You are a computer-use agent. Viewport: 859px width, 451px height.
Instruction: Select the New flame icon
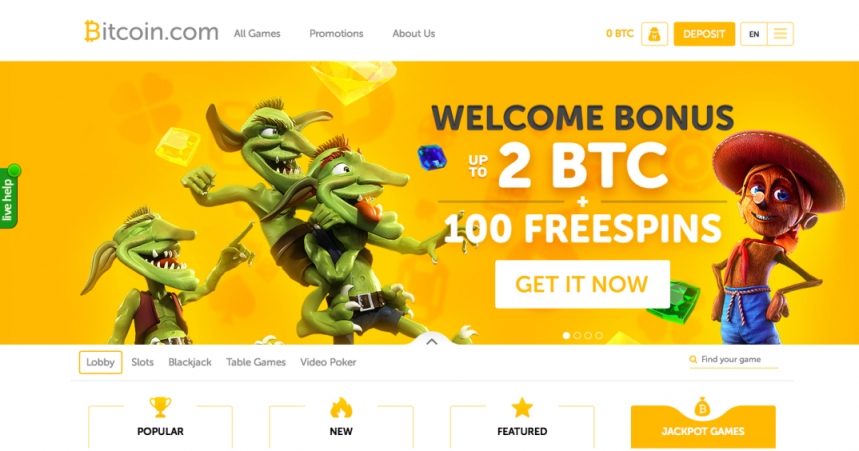pyautogui.click(x=341, y=407)
